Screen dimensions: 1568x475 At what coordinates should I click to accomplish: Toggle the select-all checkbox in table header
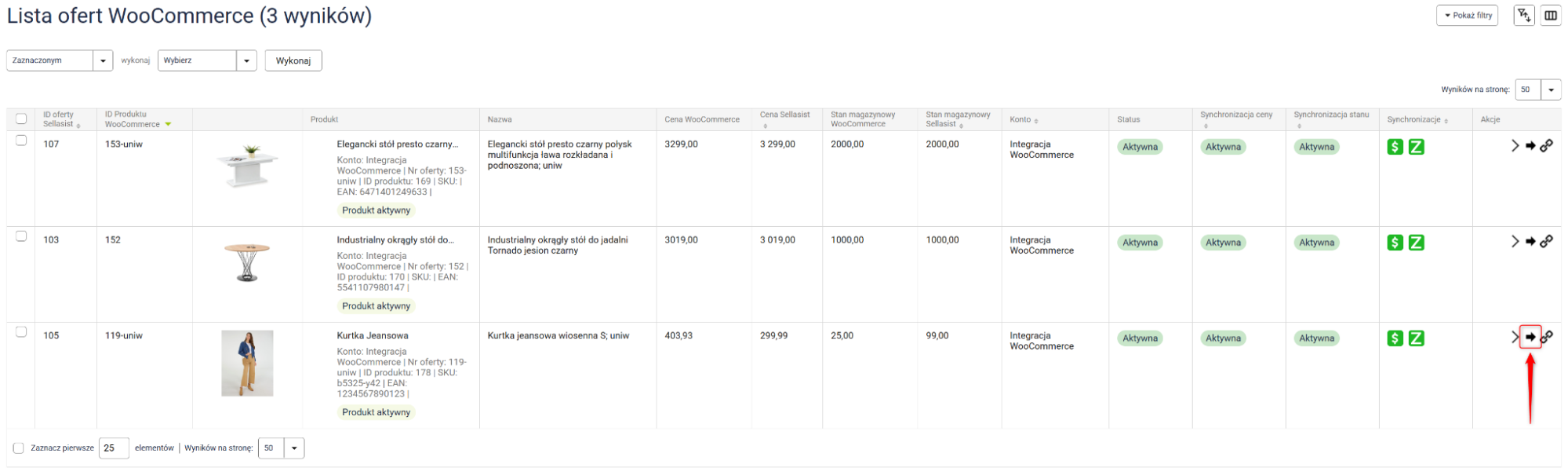pyautogui.click(x=21, y=119)
